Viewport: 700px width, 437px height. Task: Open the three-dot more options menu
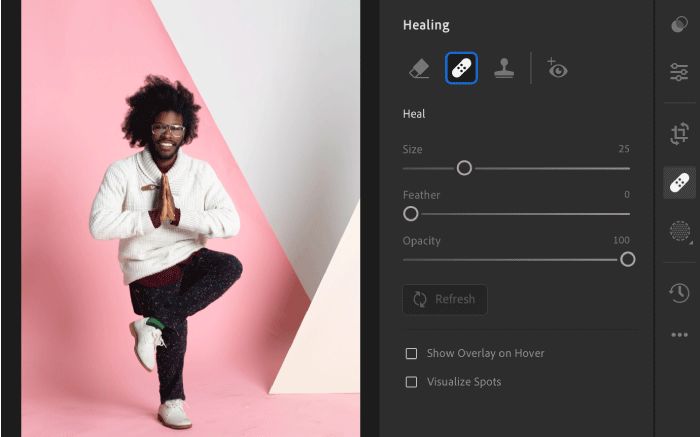(x=679, y=335)
